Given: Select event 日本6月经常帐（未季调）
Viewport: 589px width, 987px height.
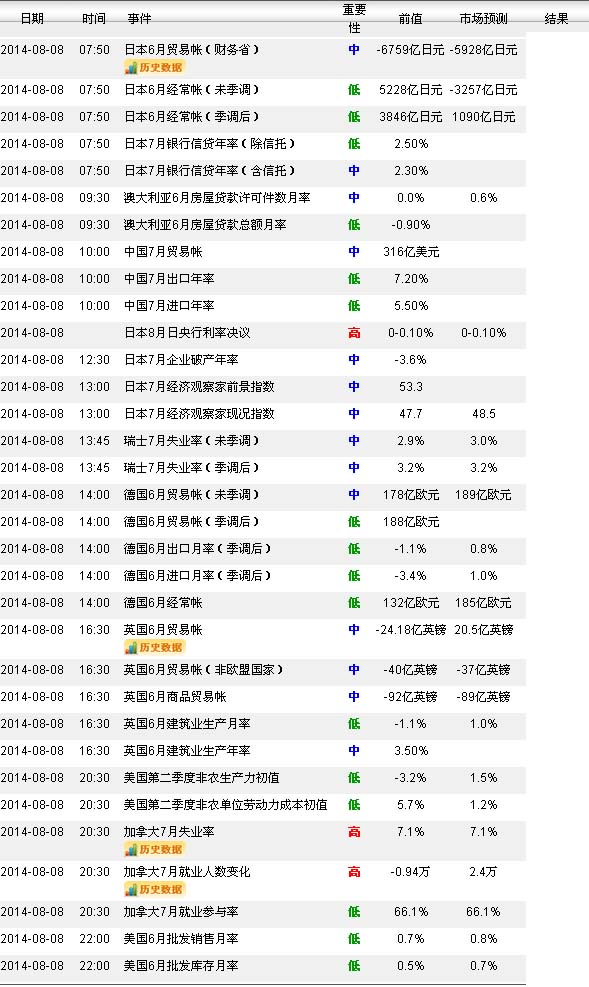Looking at the screenshot, I should tap(191, 90).
